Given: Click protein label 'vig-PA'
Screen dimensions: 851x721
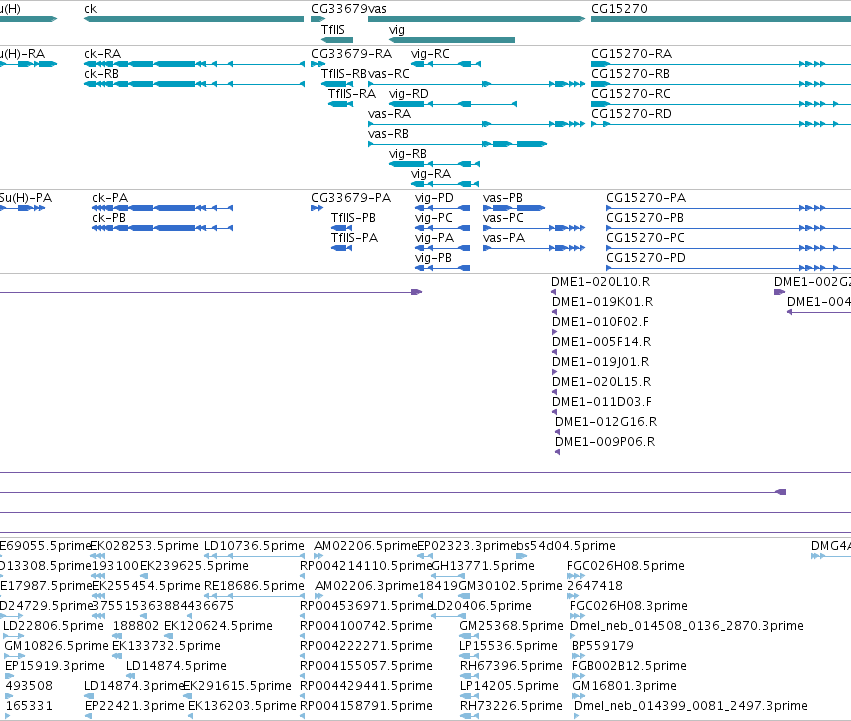Looking at the screenshot, I should [434, 238].
